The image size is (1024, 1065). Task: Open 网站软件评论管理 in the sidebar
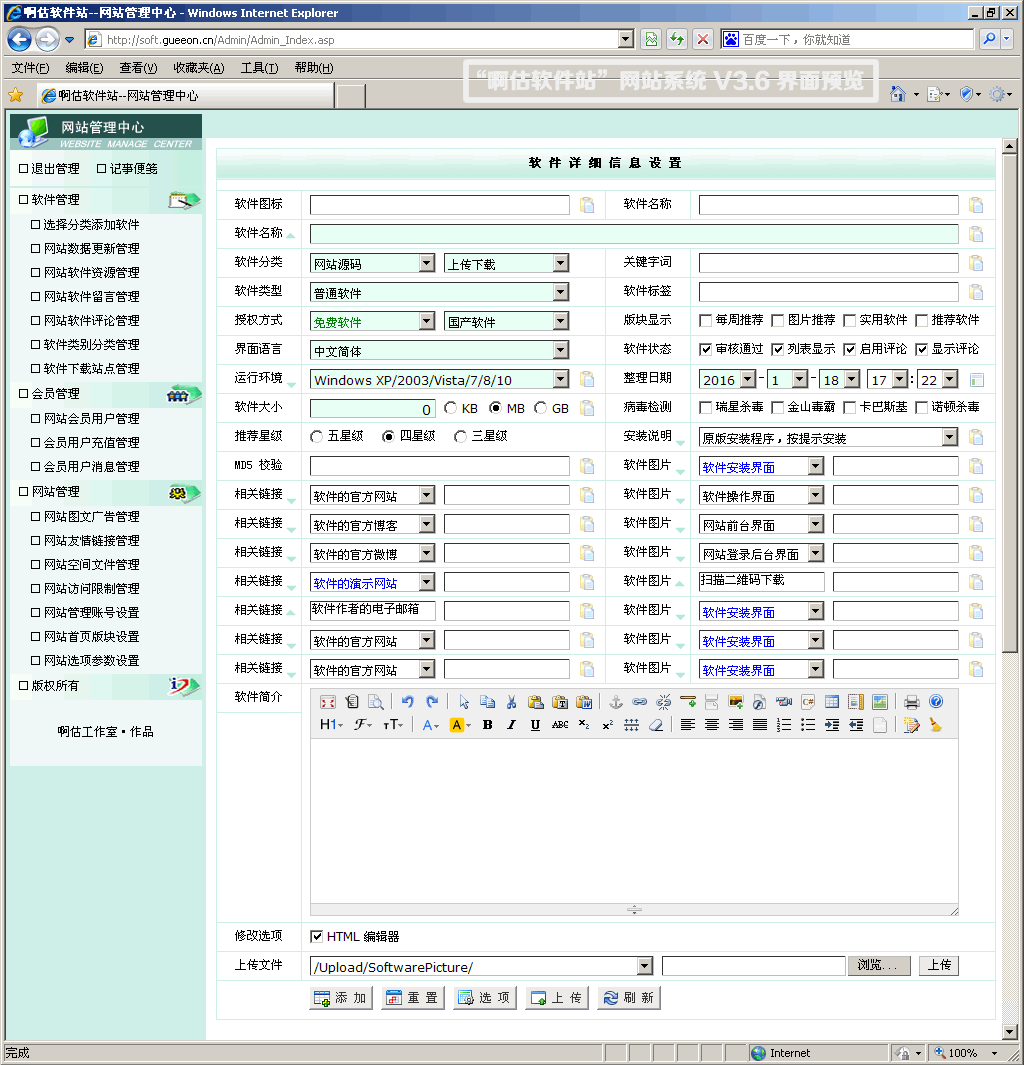pos(91,321)
